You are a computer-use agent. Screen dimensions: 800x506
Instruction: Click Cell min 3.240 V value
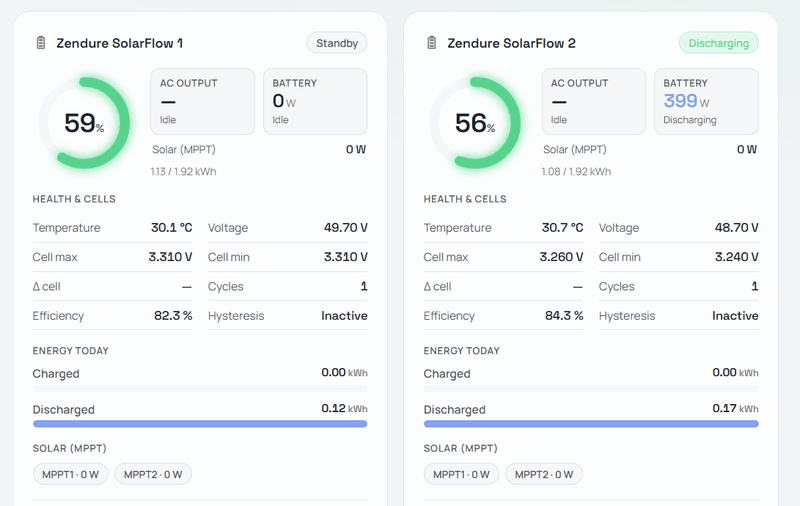pos(736,257)
